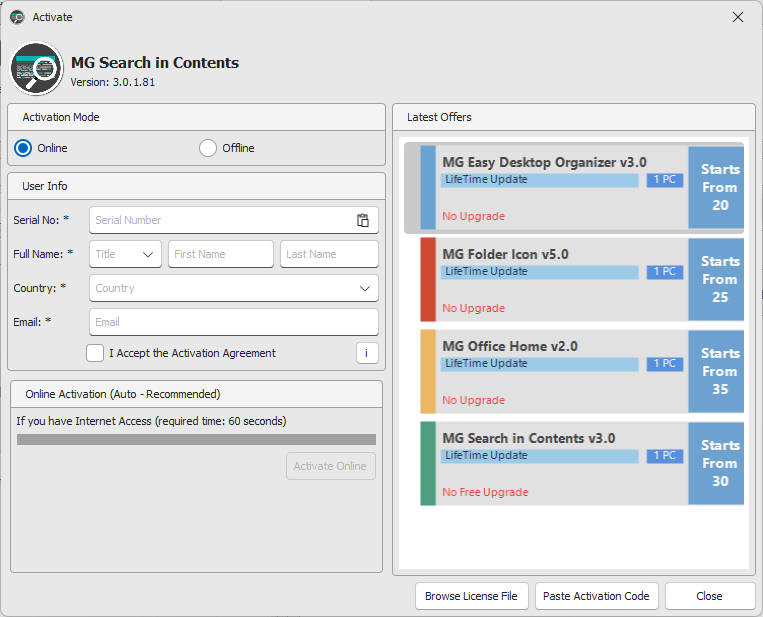The width and height of the screenshot is (763, 617).
Task: Tick the Accept Activation Agreement checkbox
Action: 95,353
